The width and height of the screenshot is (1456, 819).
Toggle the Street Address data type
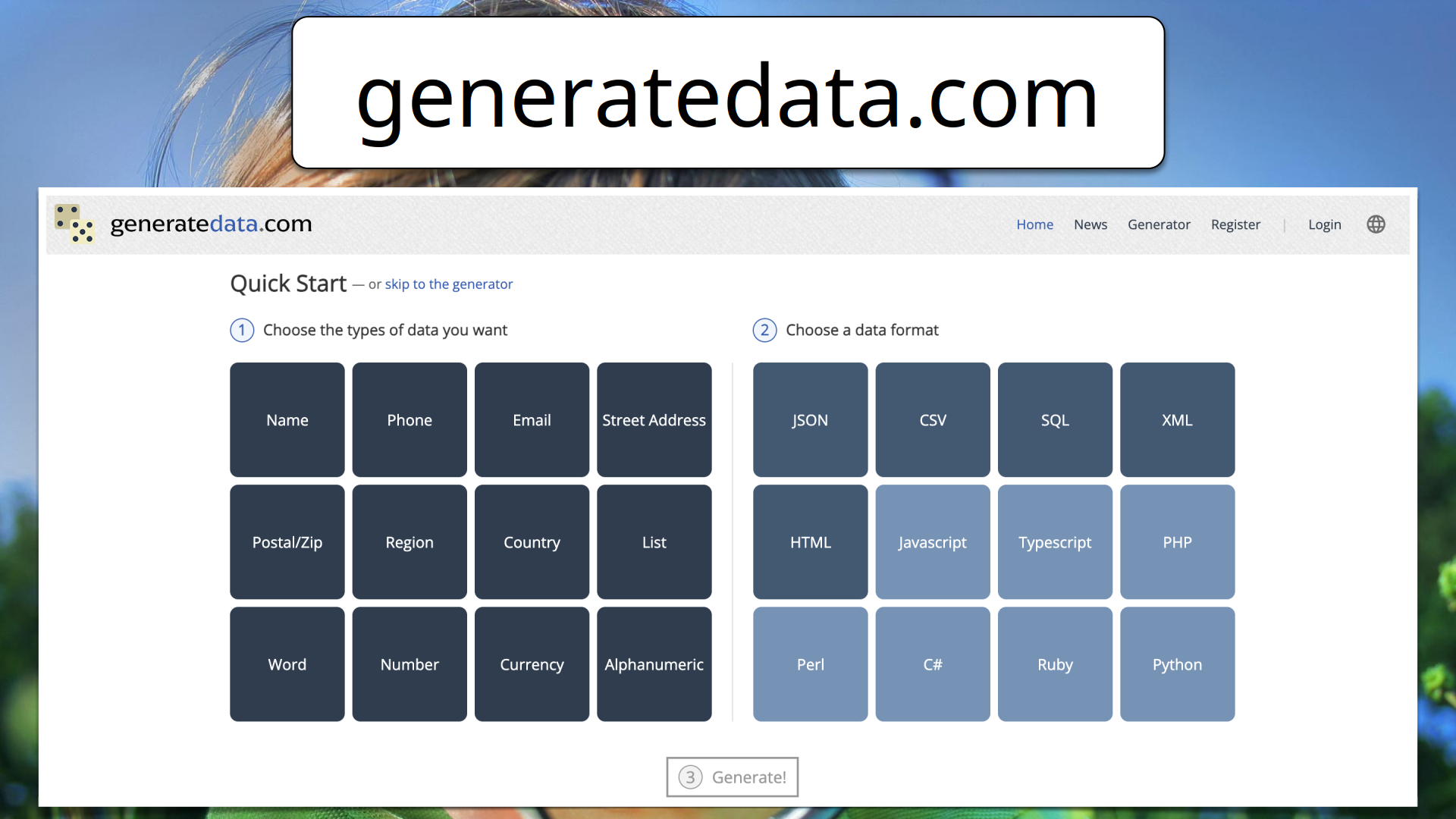tap(654, 419)
